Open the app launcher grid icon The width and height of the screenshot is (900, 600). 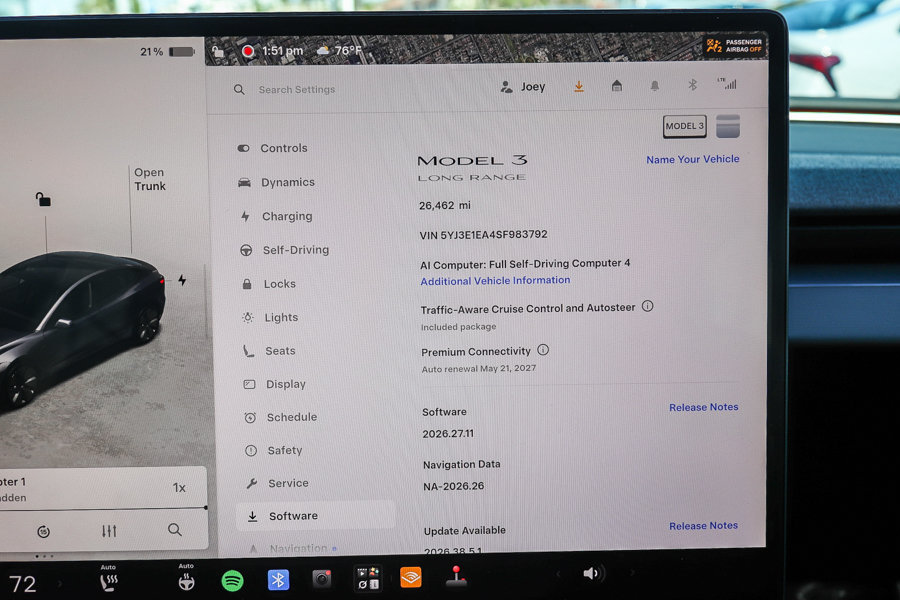click(x=368, y=578)
